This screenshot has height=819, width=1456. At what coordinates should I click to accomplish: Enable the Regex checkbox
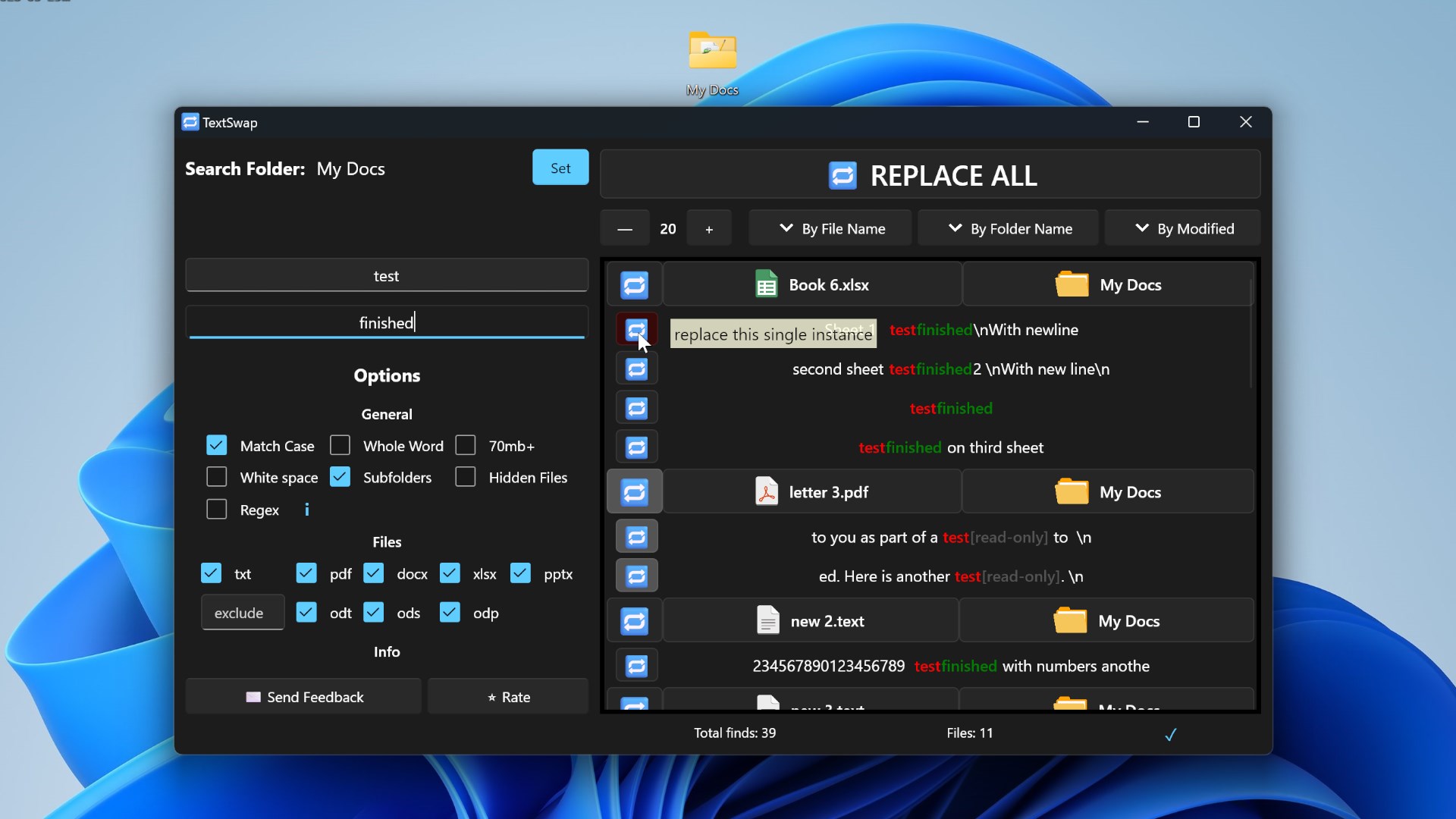[217, 510]
